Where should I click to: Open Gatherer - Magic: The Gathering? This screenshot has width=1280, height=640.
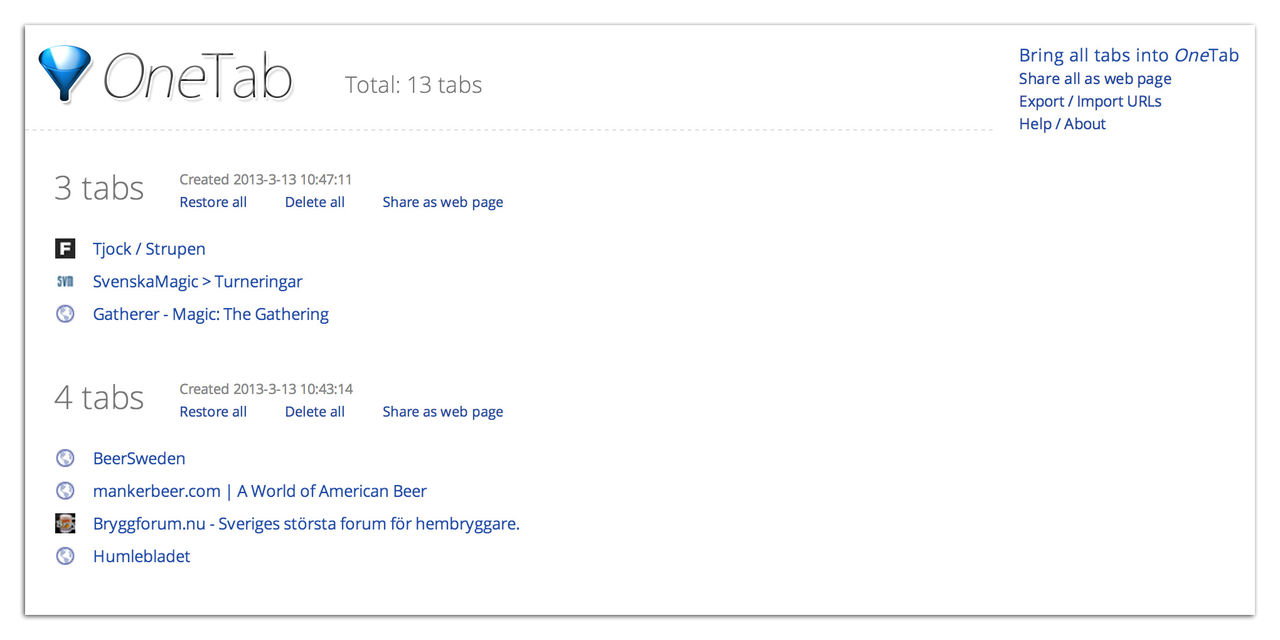210,313
